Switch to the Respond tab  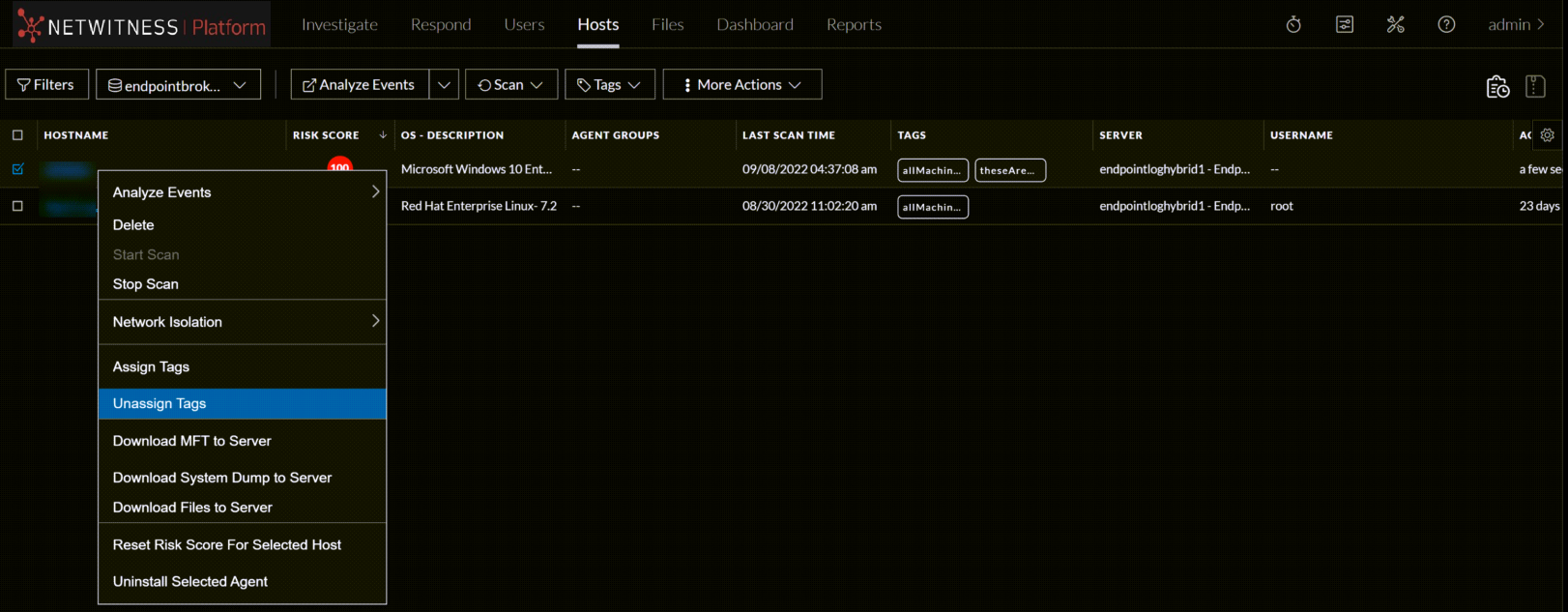tap(441, 24)
